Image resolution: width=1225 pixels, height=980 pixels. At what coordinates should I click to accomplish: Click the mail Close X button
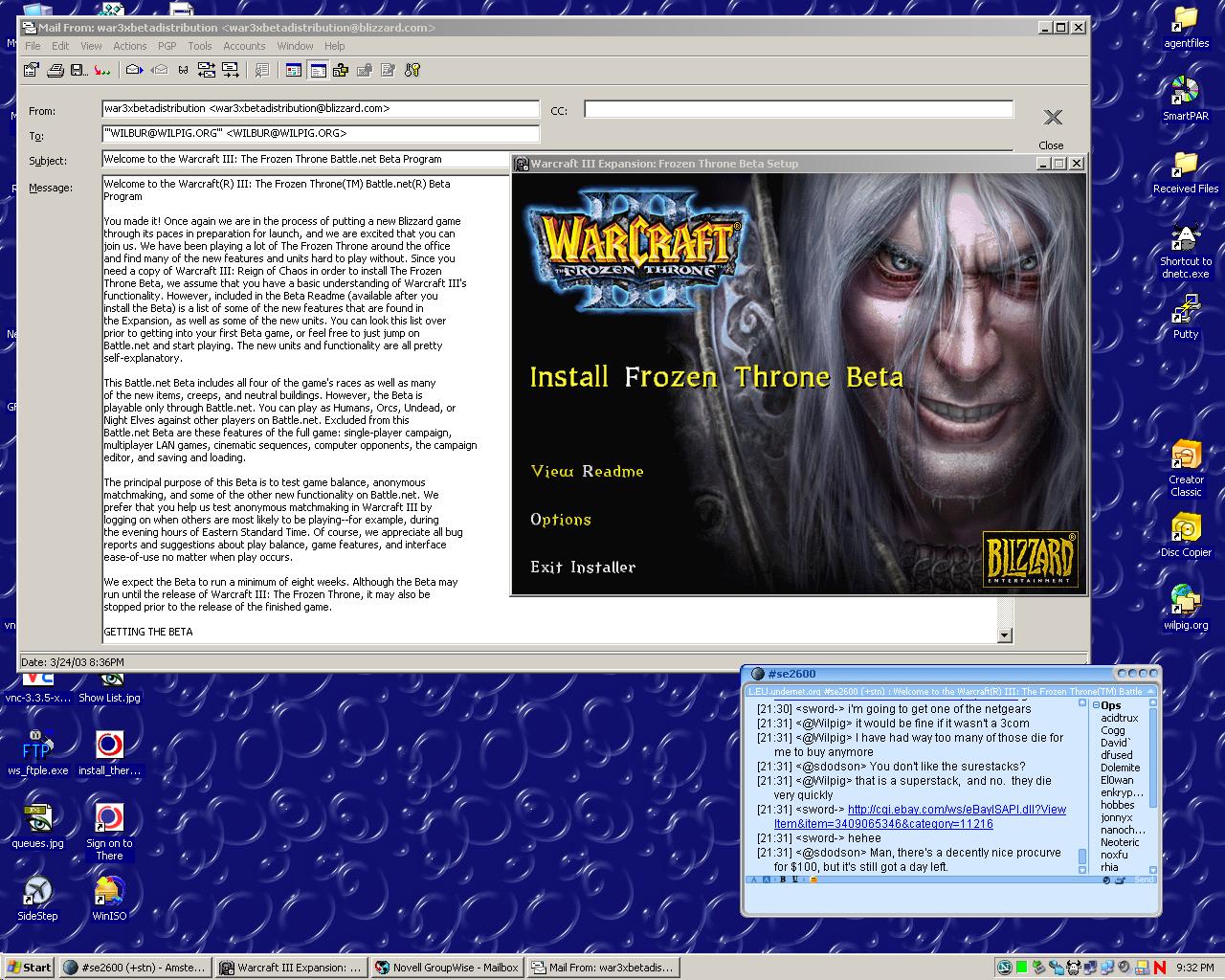1052,127
